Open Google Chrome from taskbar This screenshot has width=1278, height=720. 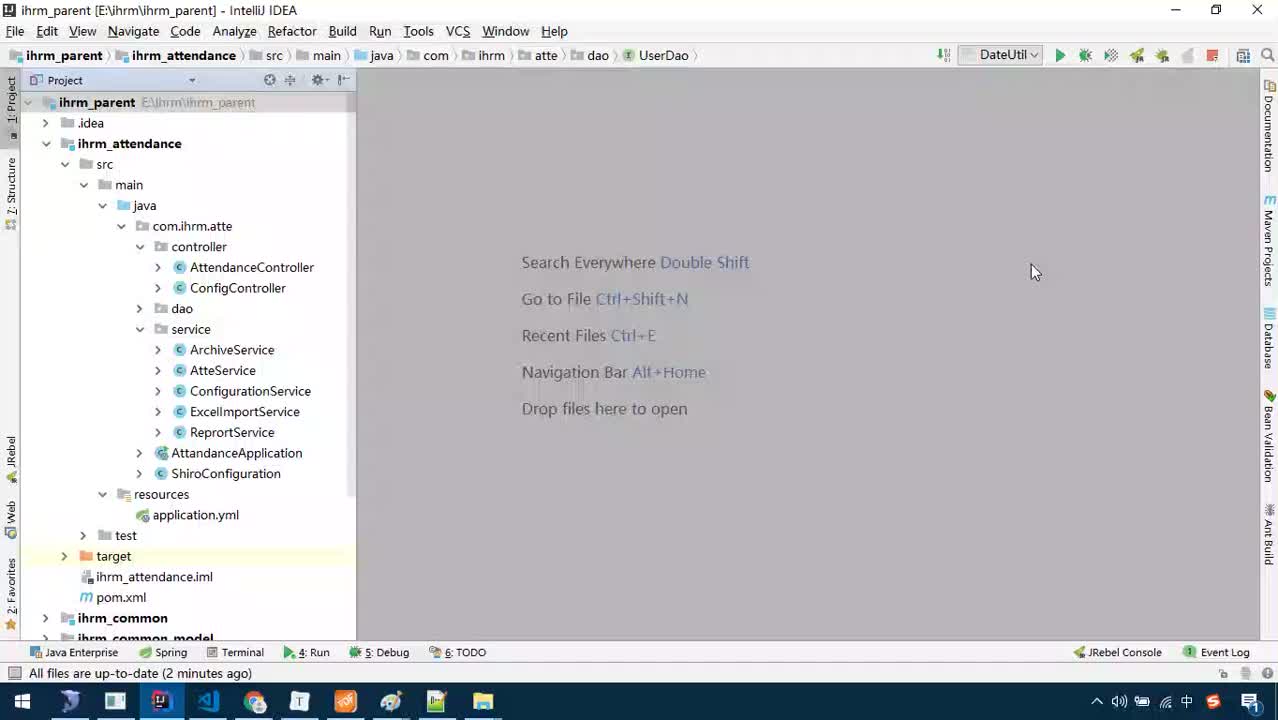coord(255,702)
